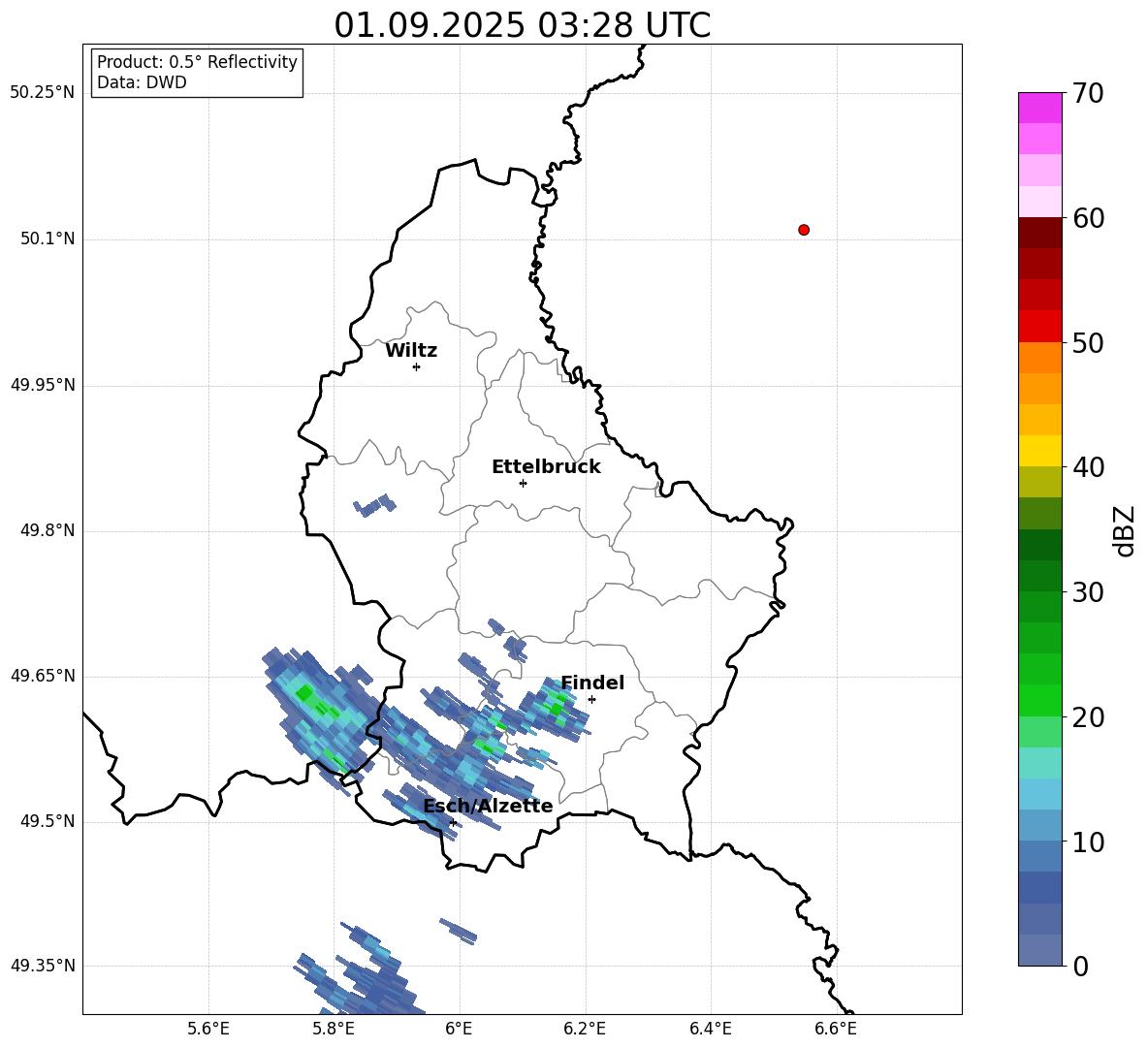Screen dimensions: 1148x1048
Task: Click the 'Data: DWD' source text
Action: tap(142, 82)
